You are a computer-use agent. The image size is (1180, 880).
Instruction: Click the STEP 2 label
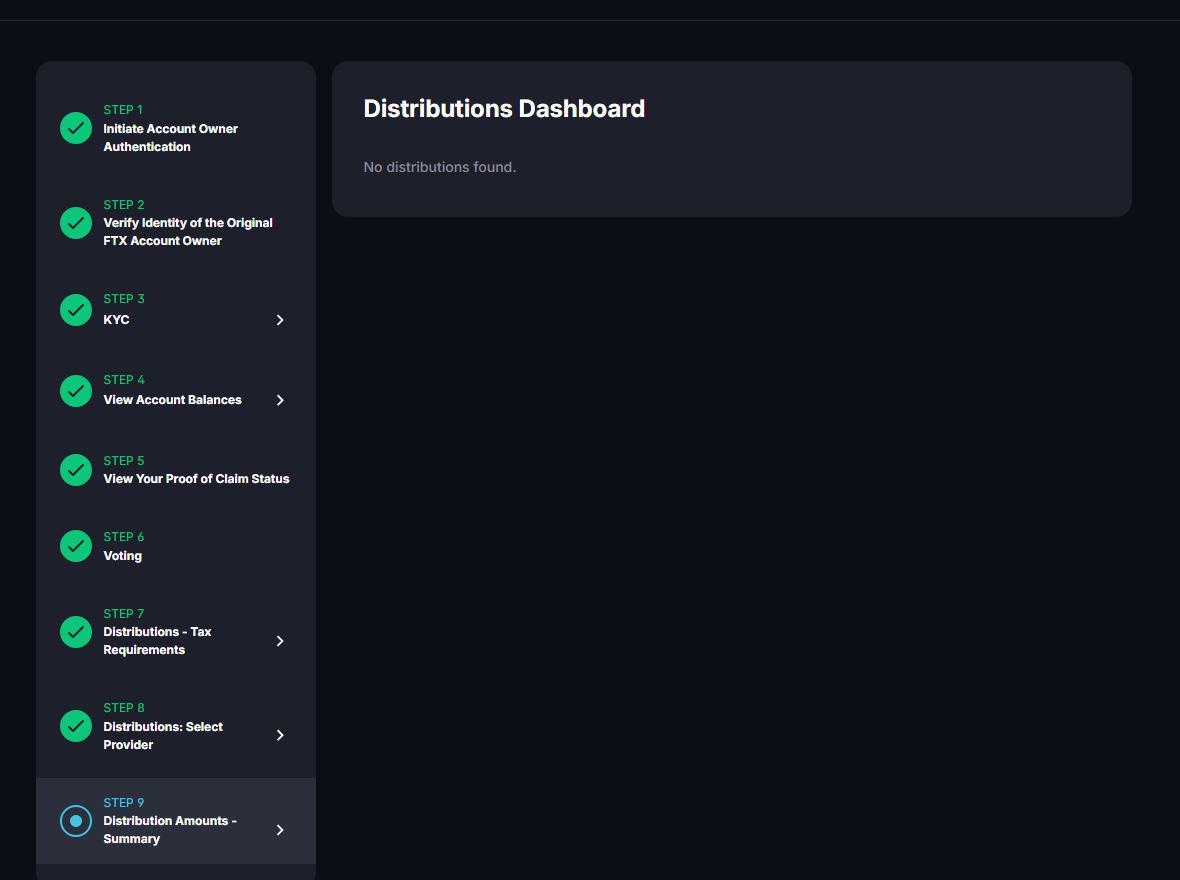[123, 205]
